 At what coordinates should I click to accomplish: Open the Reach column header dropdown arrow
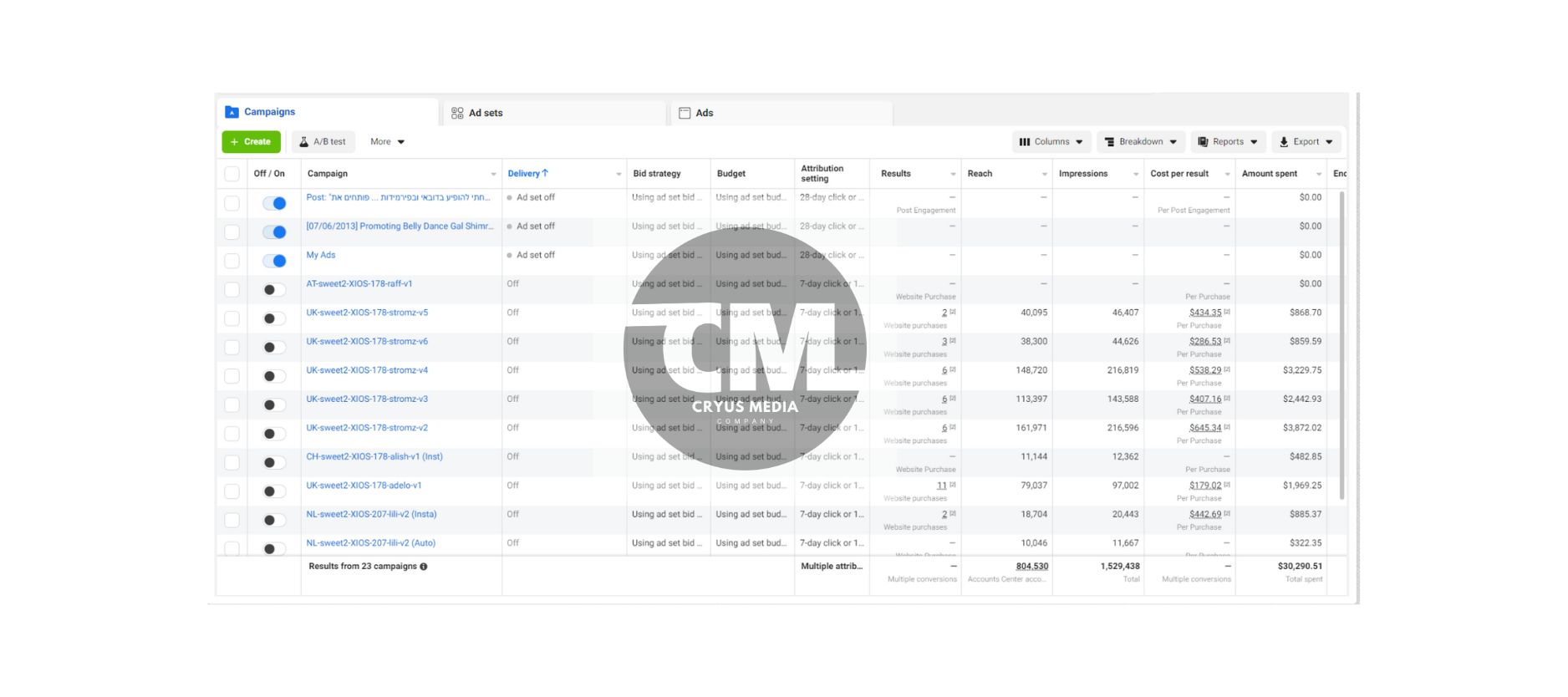tap(1044, 174)
